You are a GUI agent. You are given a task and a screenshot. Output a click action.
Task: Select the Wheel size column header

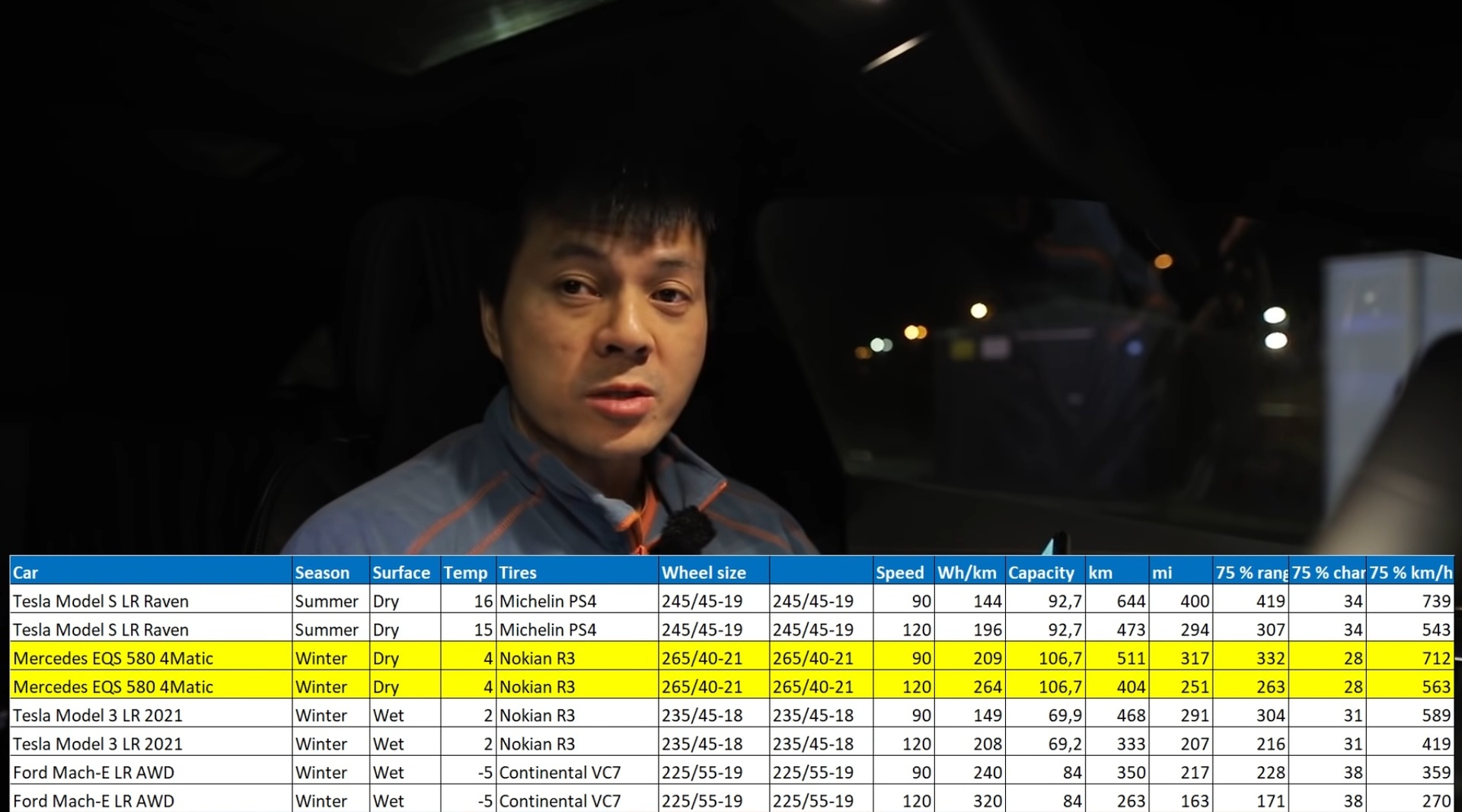tap(714, 572)
